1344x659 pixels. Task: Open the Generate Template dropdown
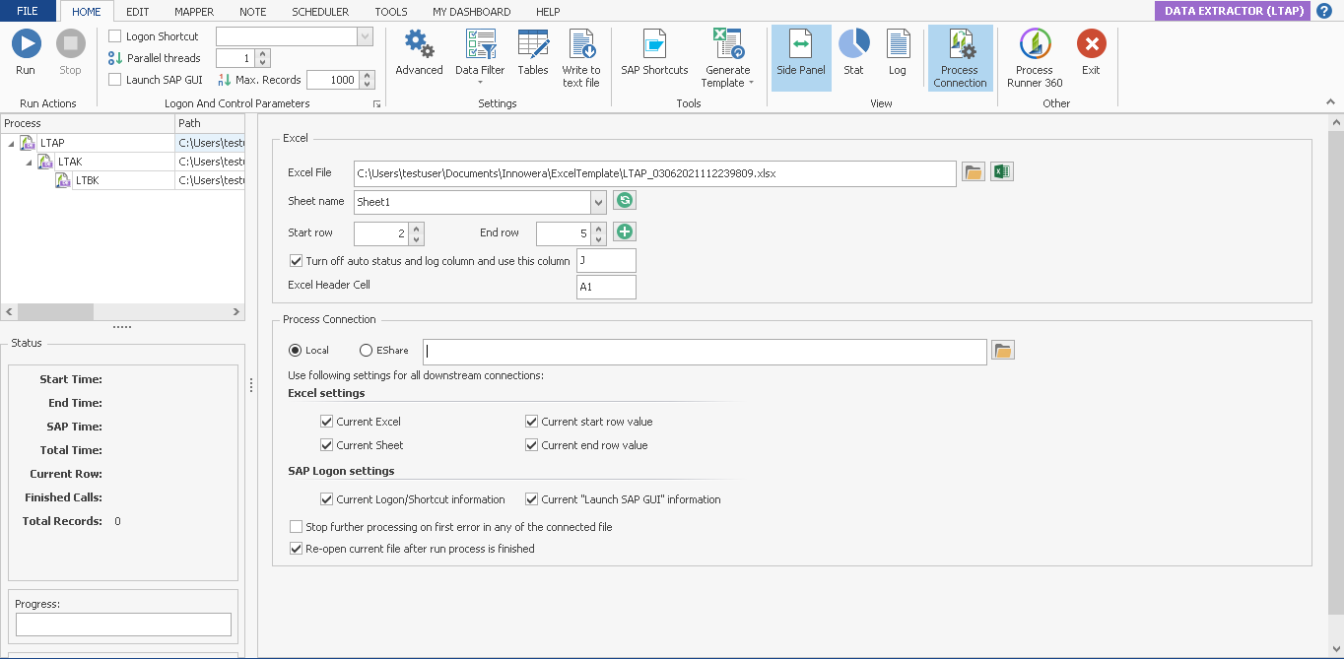click(727, 77)
